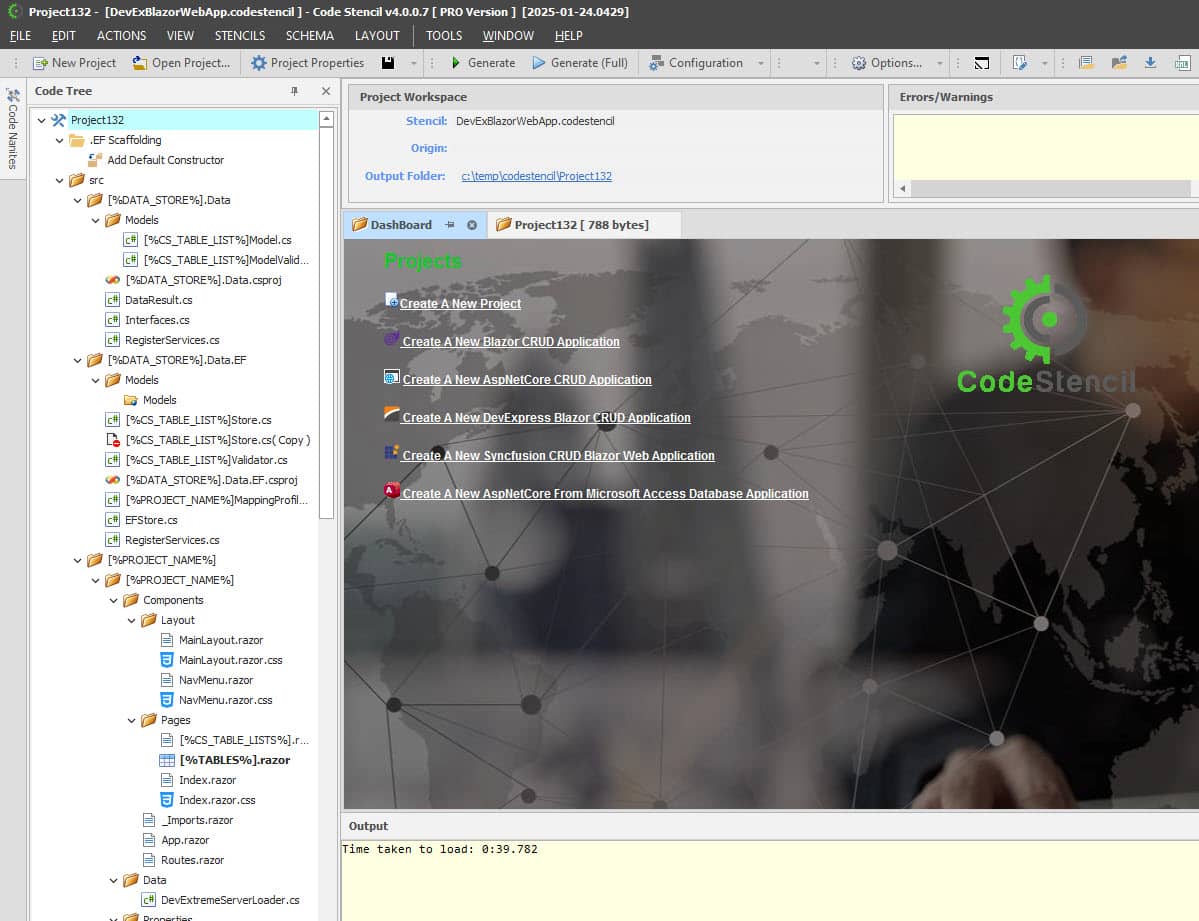Image resolution: width=1199 pixels, height=921 pixels.
Task: Click Create A New AspNetCore CRUD Application
Action: (x=527, y=379)
